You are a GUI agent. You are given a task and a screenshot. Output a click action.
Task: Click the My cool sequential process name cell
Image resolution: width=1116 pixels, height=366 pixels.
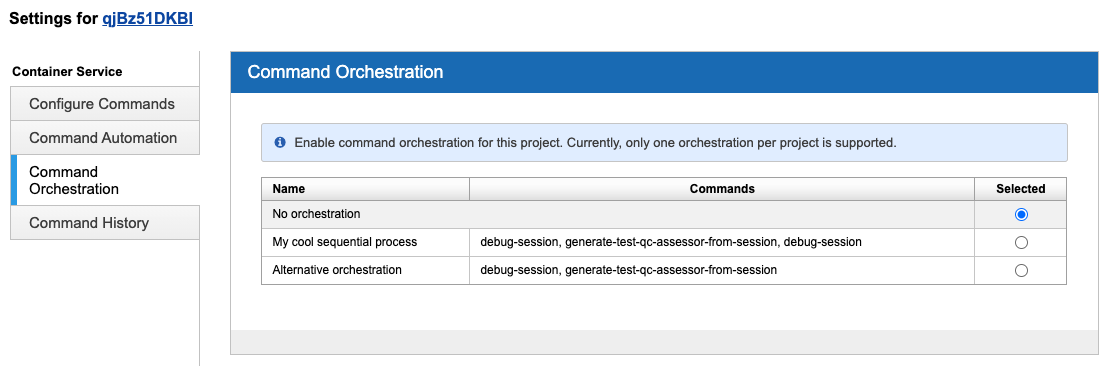click(365, 242)
